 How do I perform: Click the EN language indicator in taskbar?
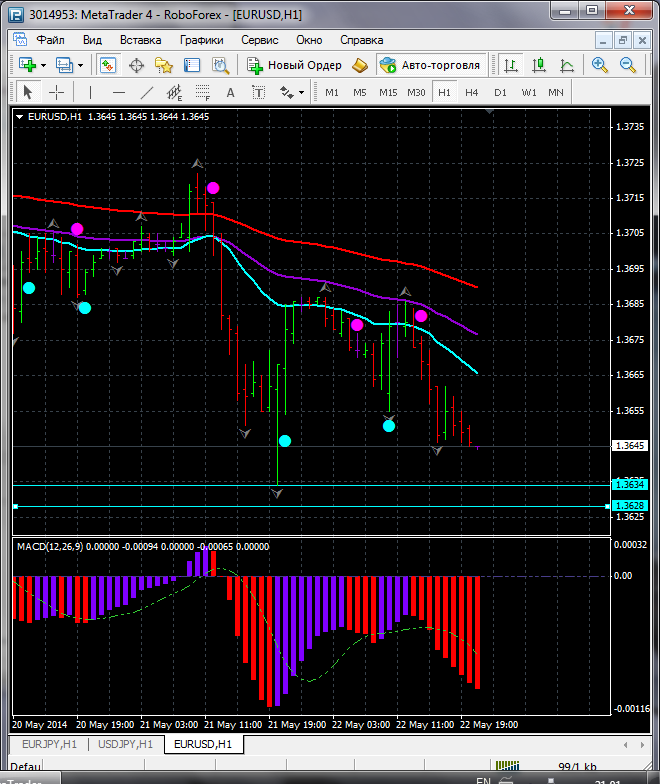483,779
